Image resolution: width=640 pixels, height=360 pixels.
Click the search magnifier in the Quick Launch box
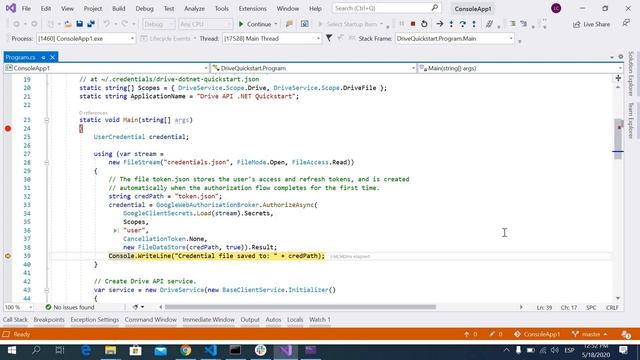(435, 8)
